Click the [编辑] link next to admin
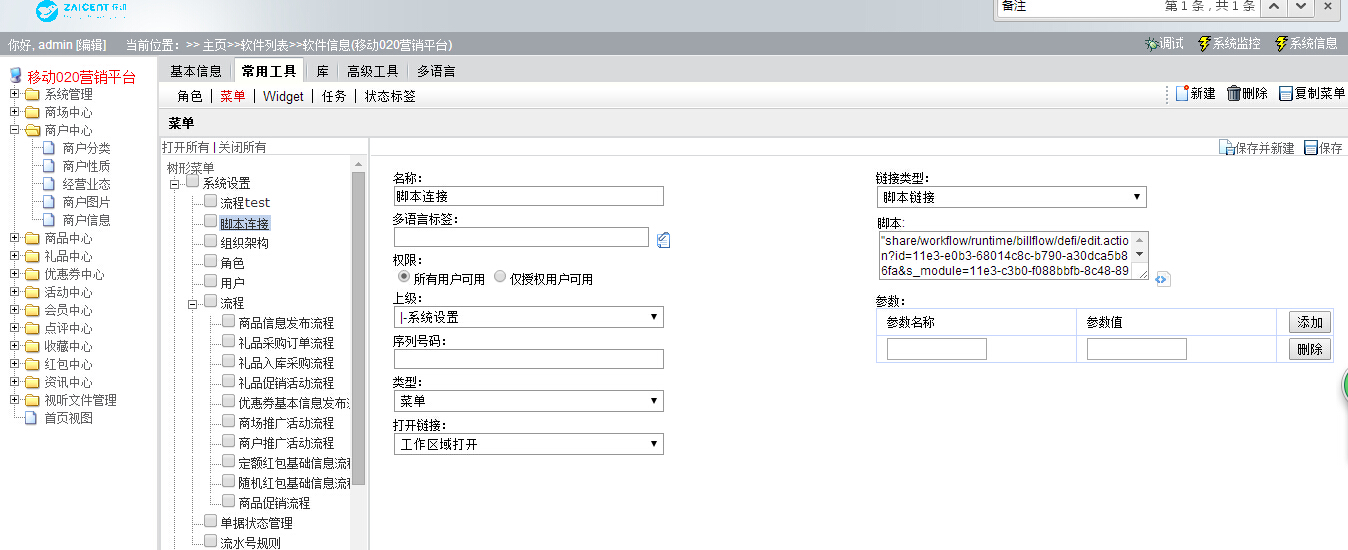This screenshot has height=550, width=1348. point(91,45)
